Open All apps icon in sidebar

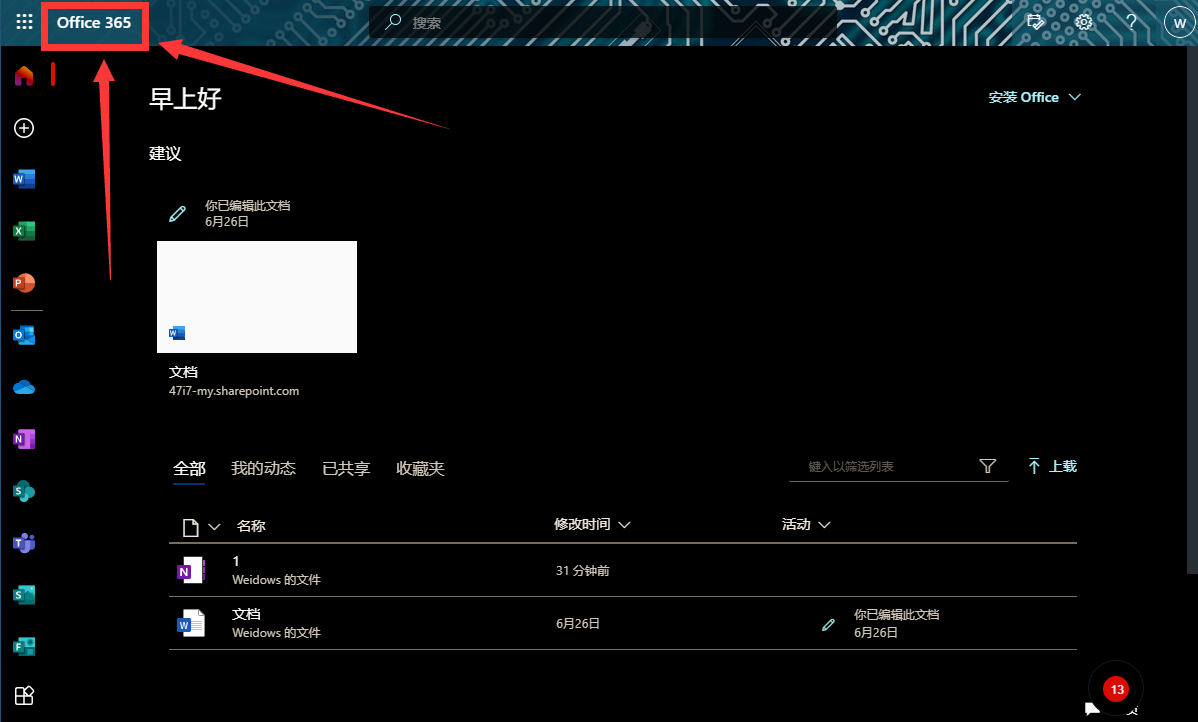click(24, 695)
